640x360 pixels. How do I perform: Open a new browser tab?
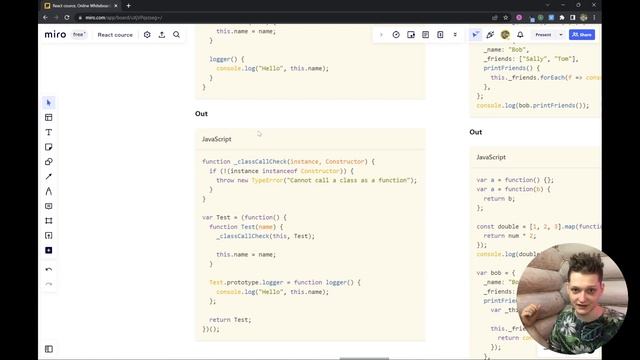click(x=128, y=6)
